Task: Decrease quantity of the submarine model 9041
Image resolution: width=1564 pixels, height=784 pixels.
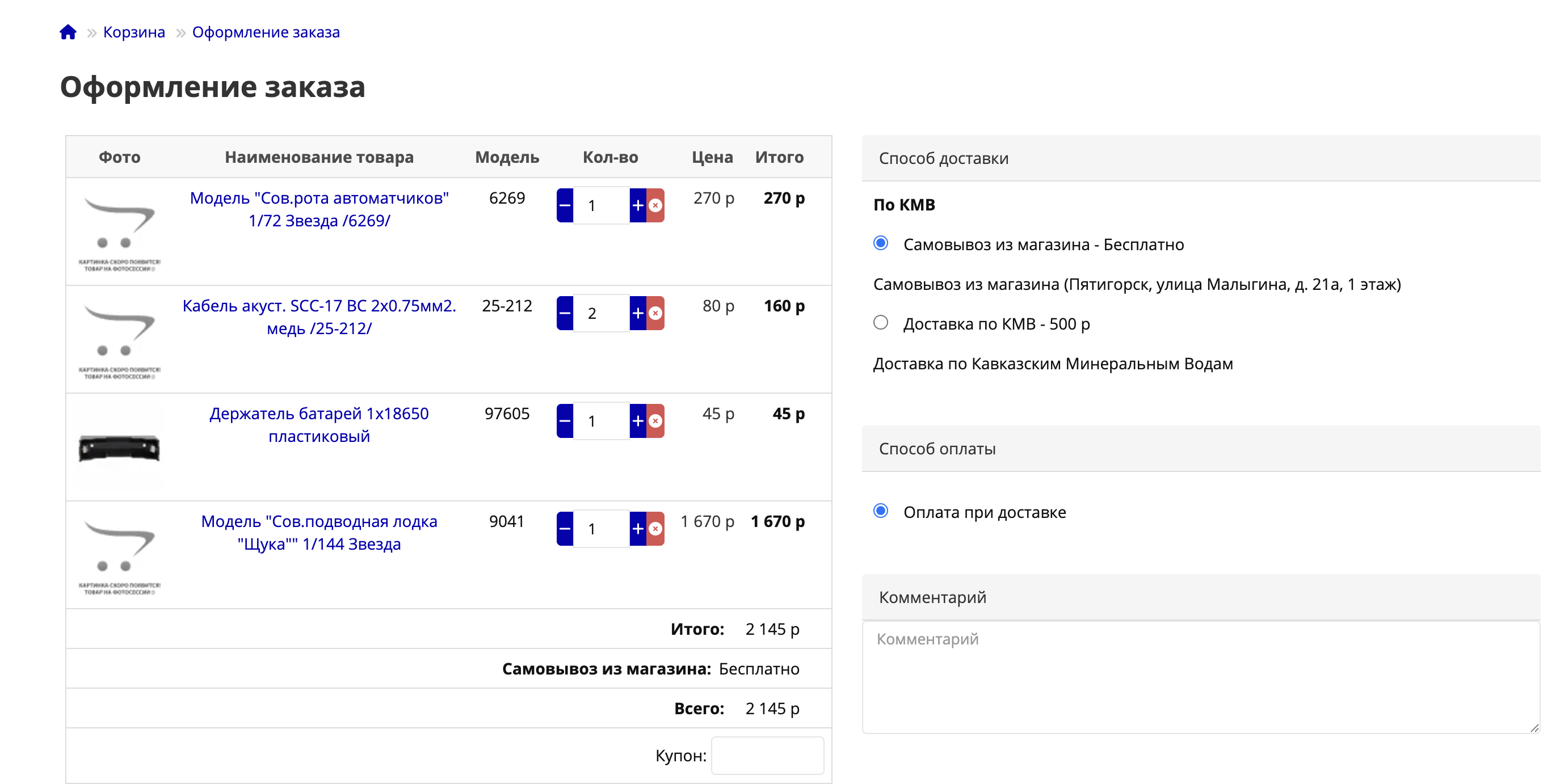Action: [x=565, y=529]
